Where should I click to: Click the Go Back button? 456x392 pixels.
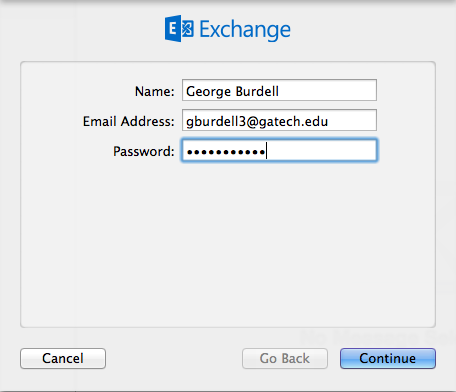tap(285, 358)
